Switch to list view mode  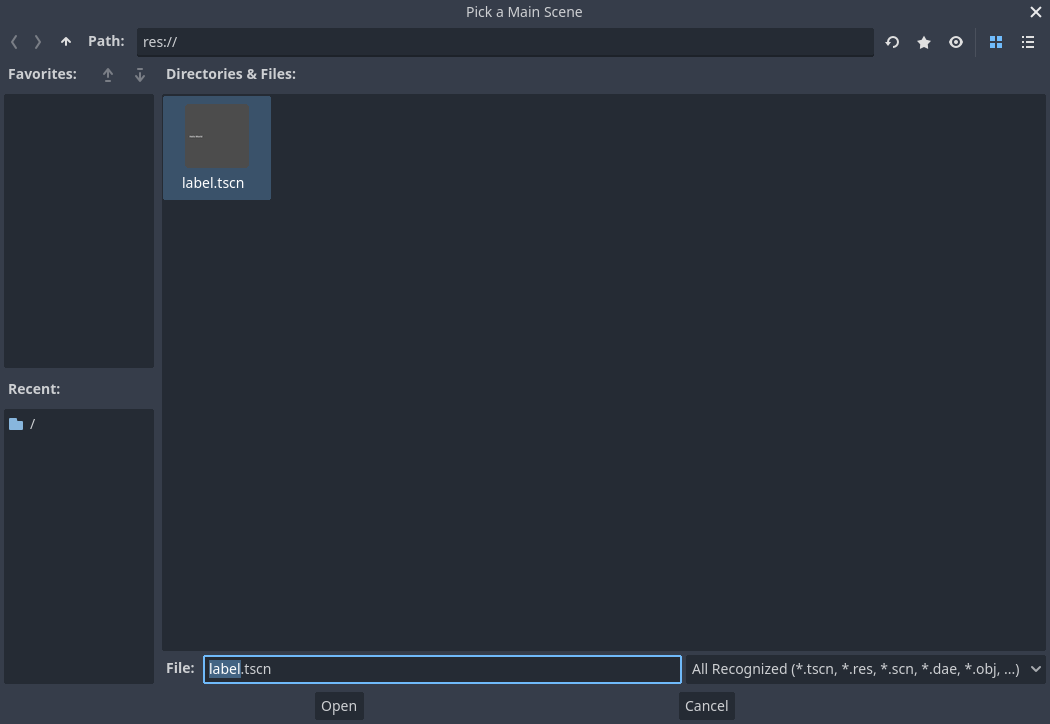click(x=1028, y=42)
